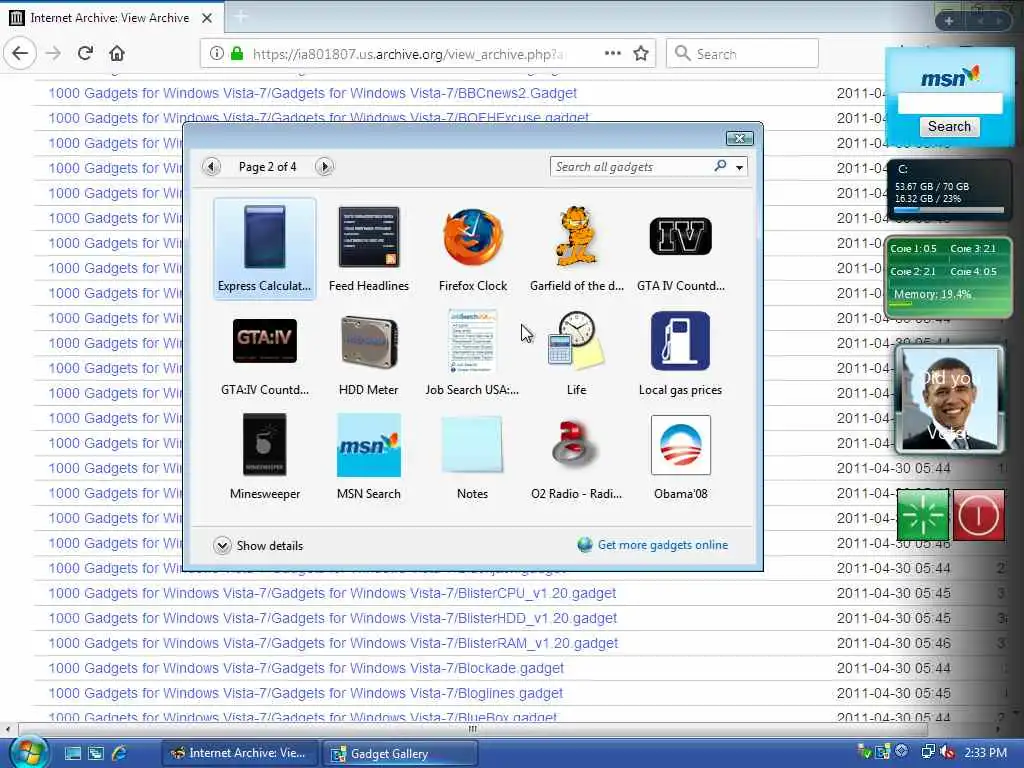
Task: Go to browser Home page
Action: (117, 53)
